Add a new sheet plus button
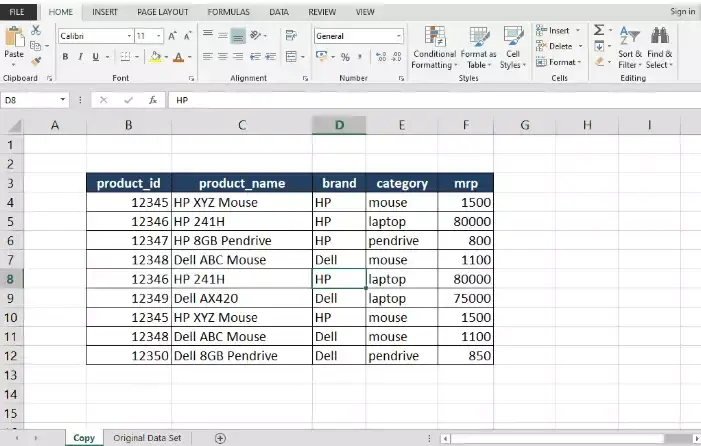The image size is (701, 446). coord(220,438)
